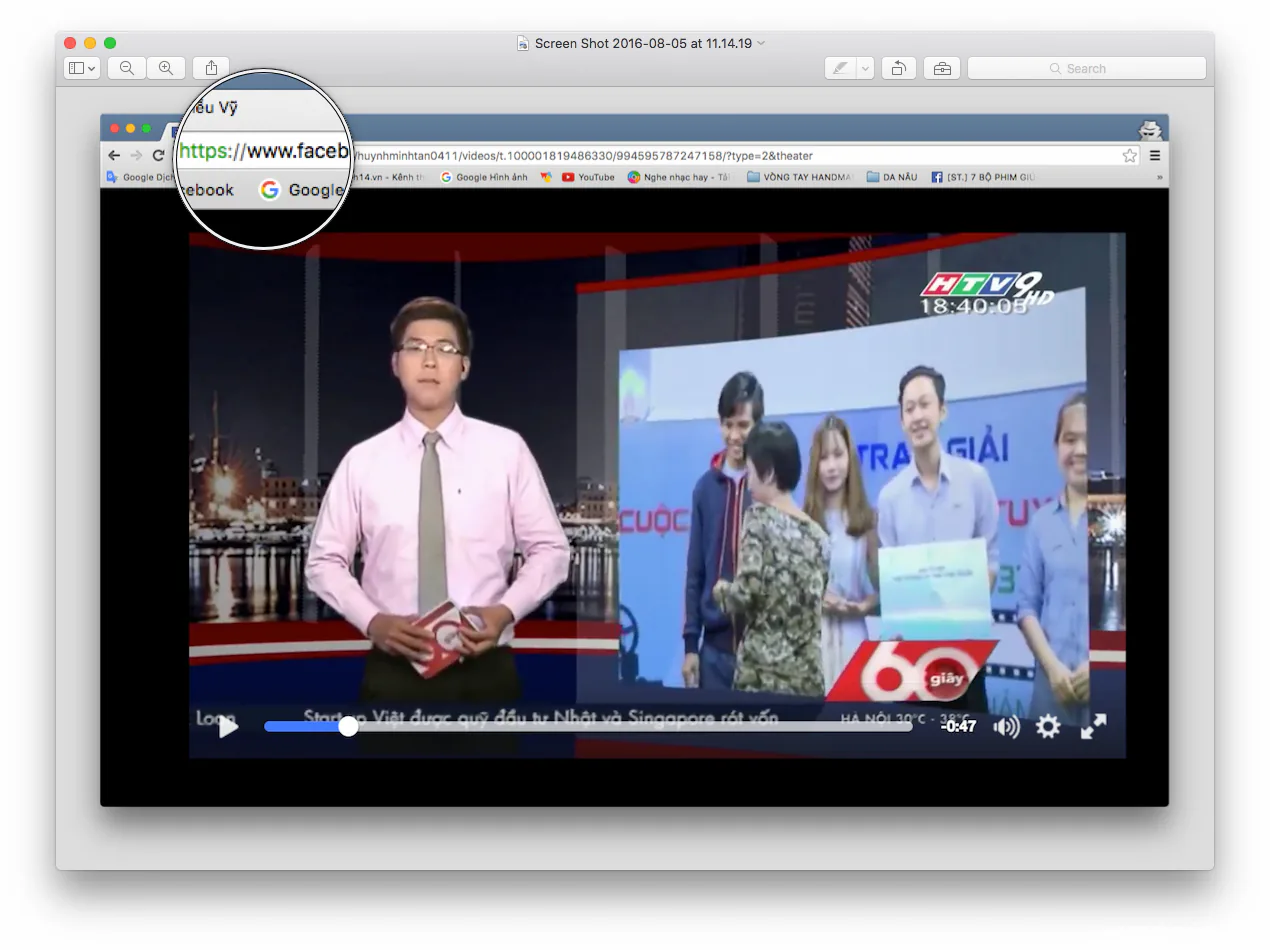Open the Nghe nhạc hay bookmark
The height and width of the screenshot is (950, 1270).
[679, 177]
